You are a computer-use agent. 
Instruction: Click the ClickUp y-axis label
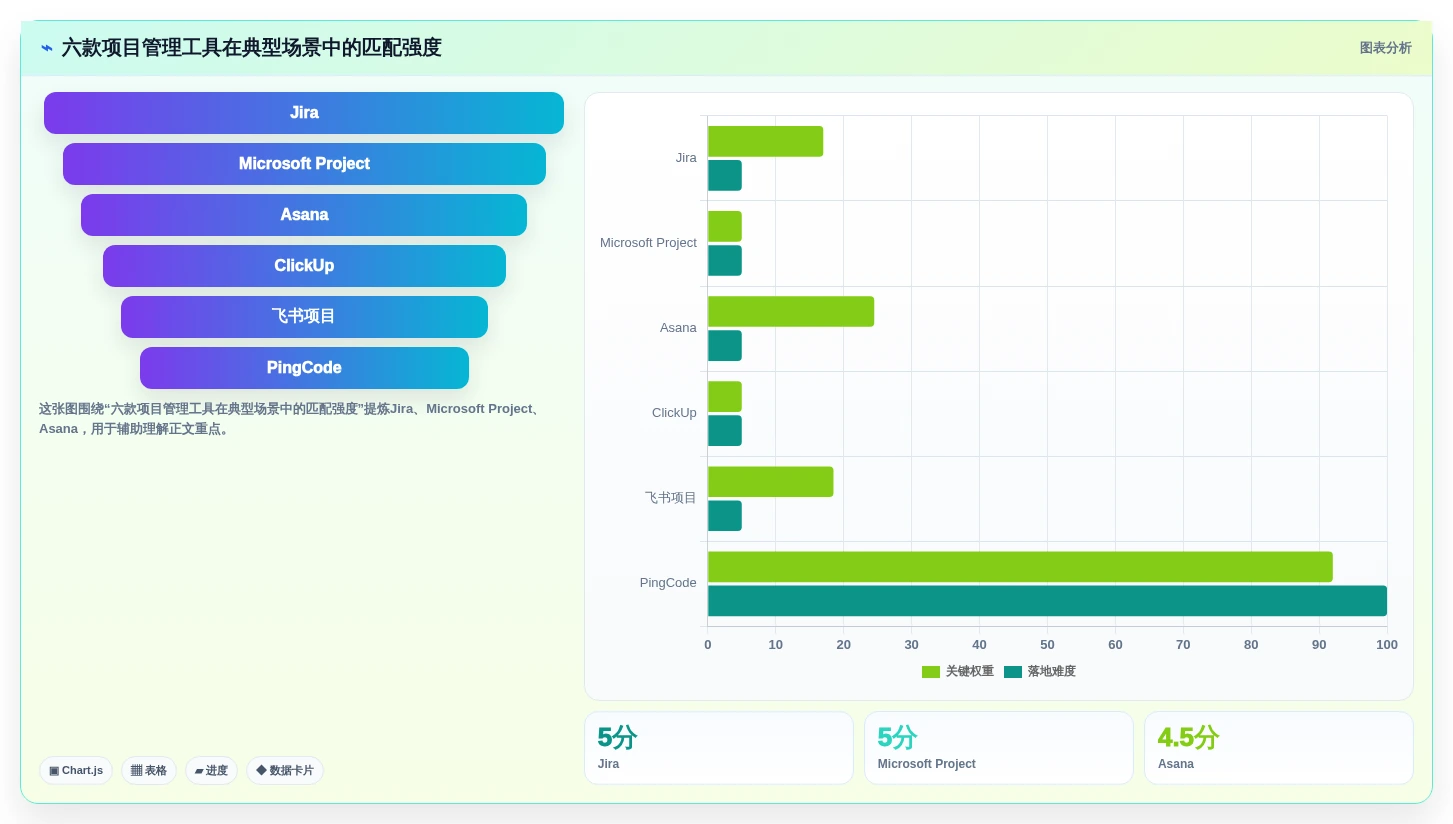point(674,413)
